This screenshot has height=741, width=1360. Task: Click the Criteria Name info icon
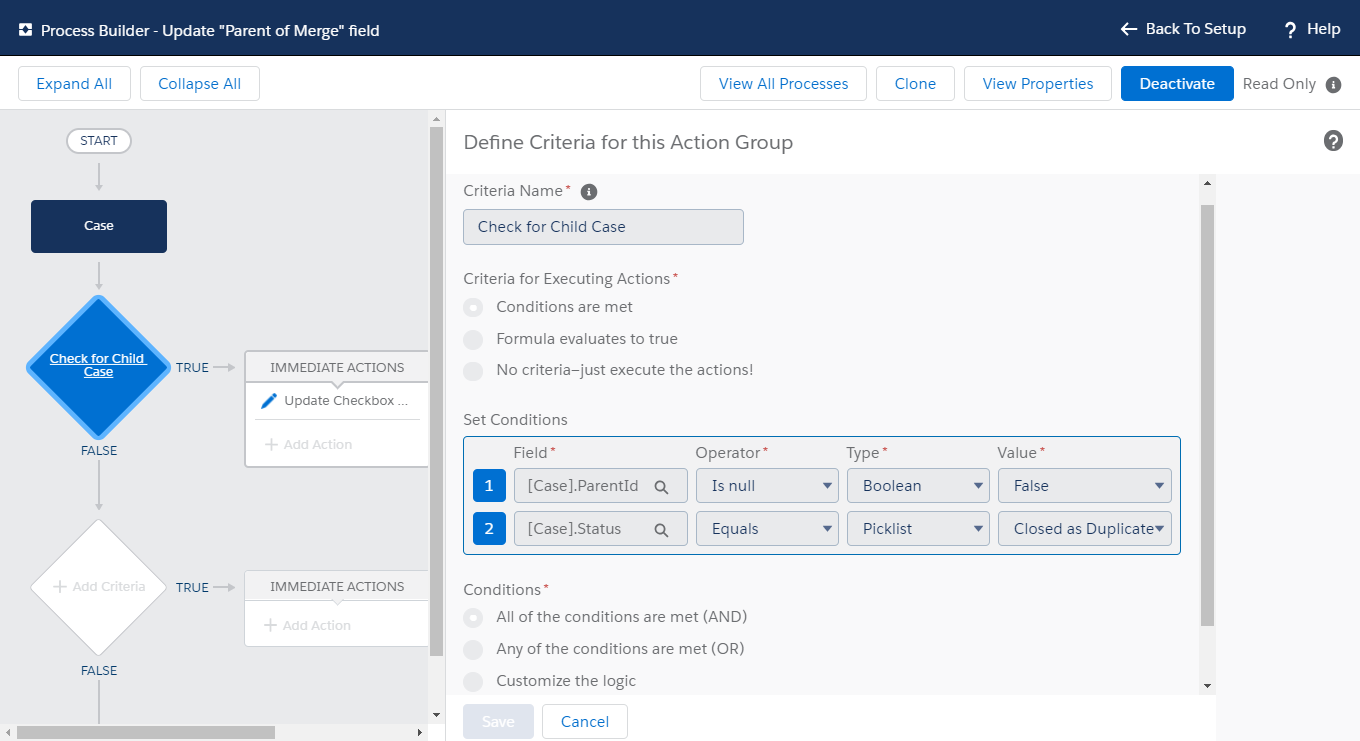coord(589,191)
